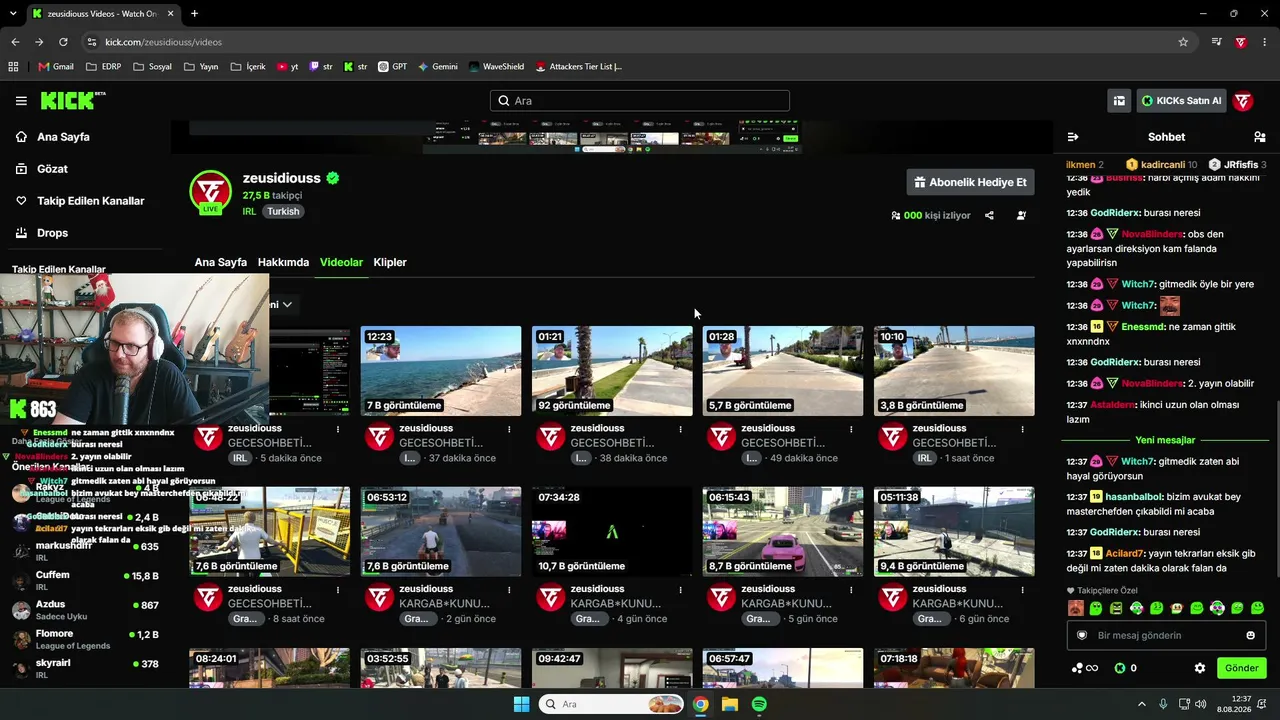Switch to the Ana Sayfa channel tab

(x=220, y=262)
